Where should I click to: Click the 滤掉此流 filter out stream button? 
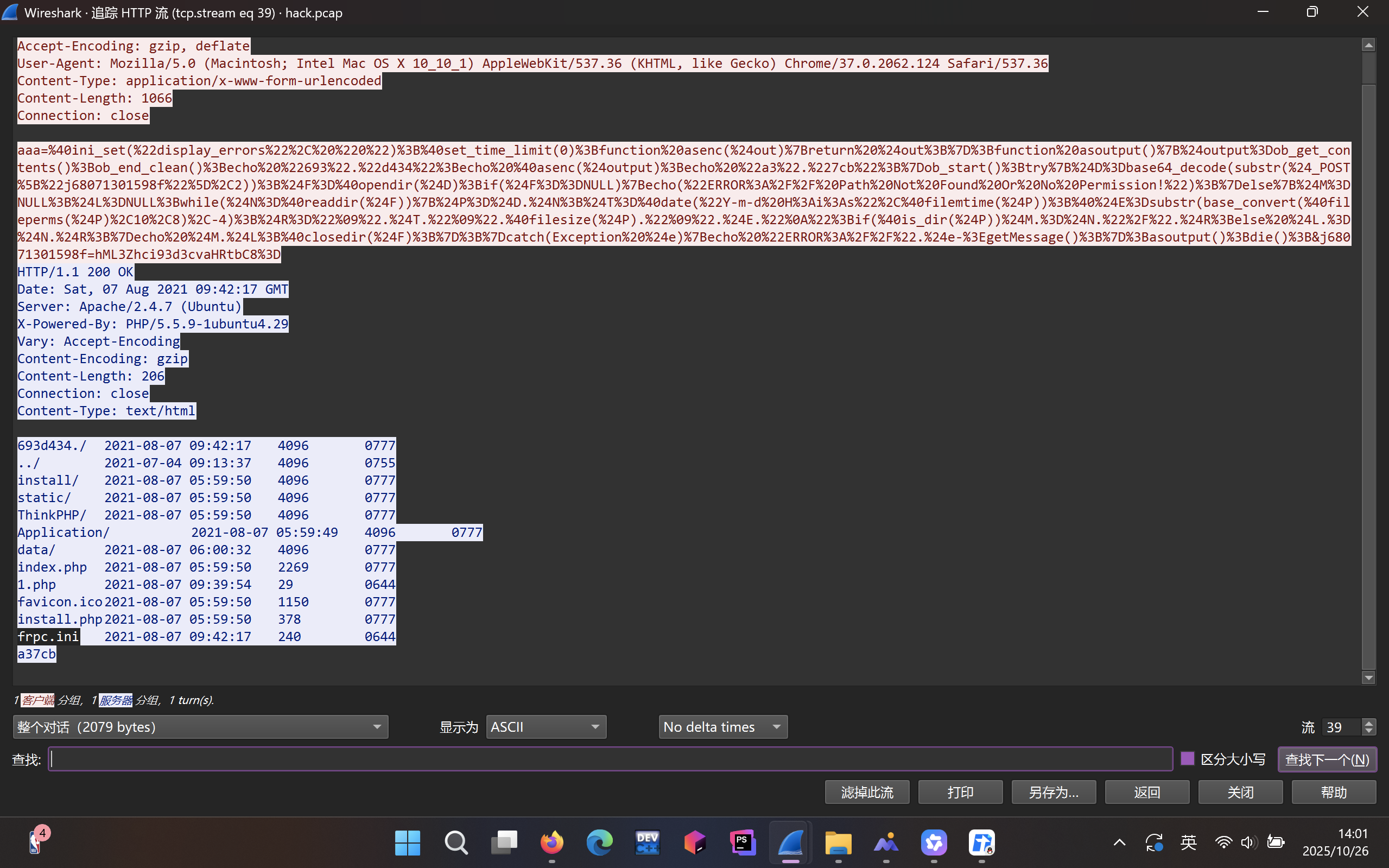tap(867, 792)
